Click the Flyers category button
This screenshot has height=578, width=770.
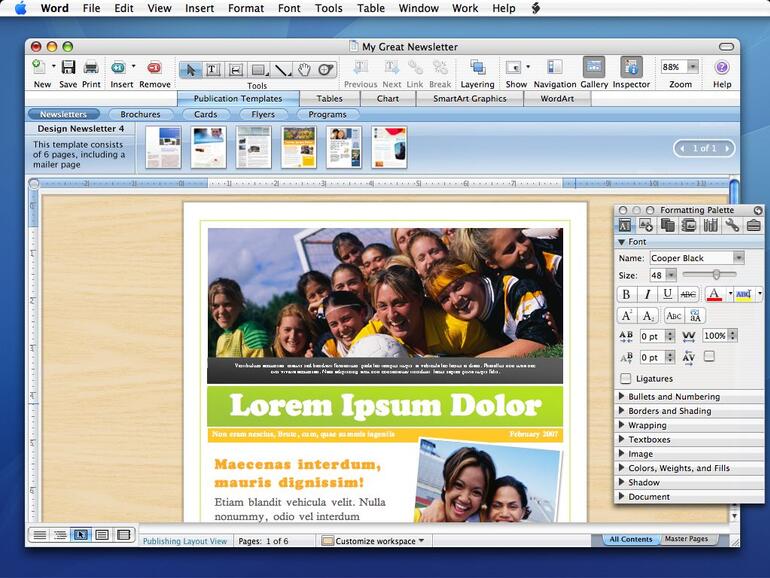coord(263,115)
